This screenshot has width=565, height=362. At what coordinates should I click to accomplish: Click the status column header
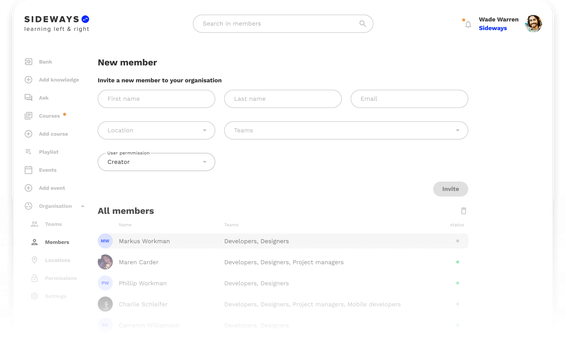457,225
